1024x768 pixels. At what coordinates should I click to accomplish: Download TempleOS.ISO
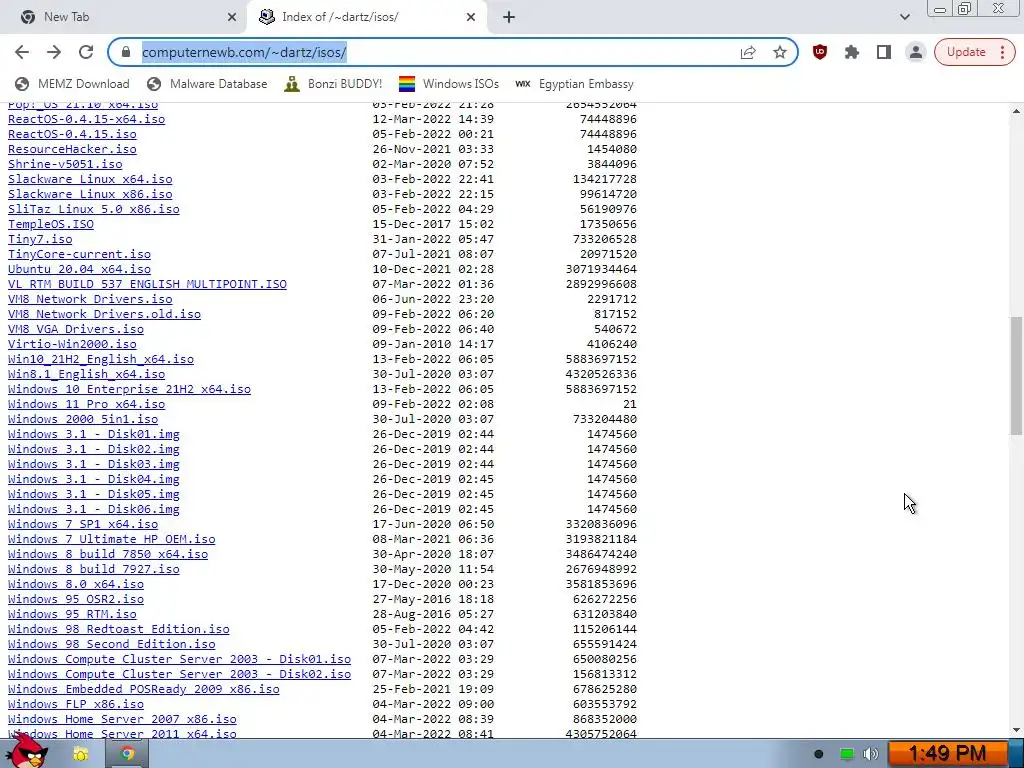pyautogui.click(x=51, y=224)
